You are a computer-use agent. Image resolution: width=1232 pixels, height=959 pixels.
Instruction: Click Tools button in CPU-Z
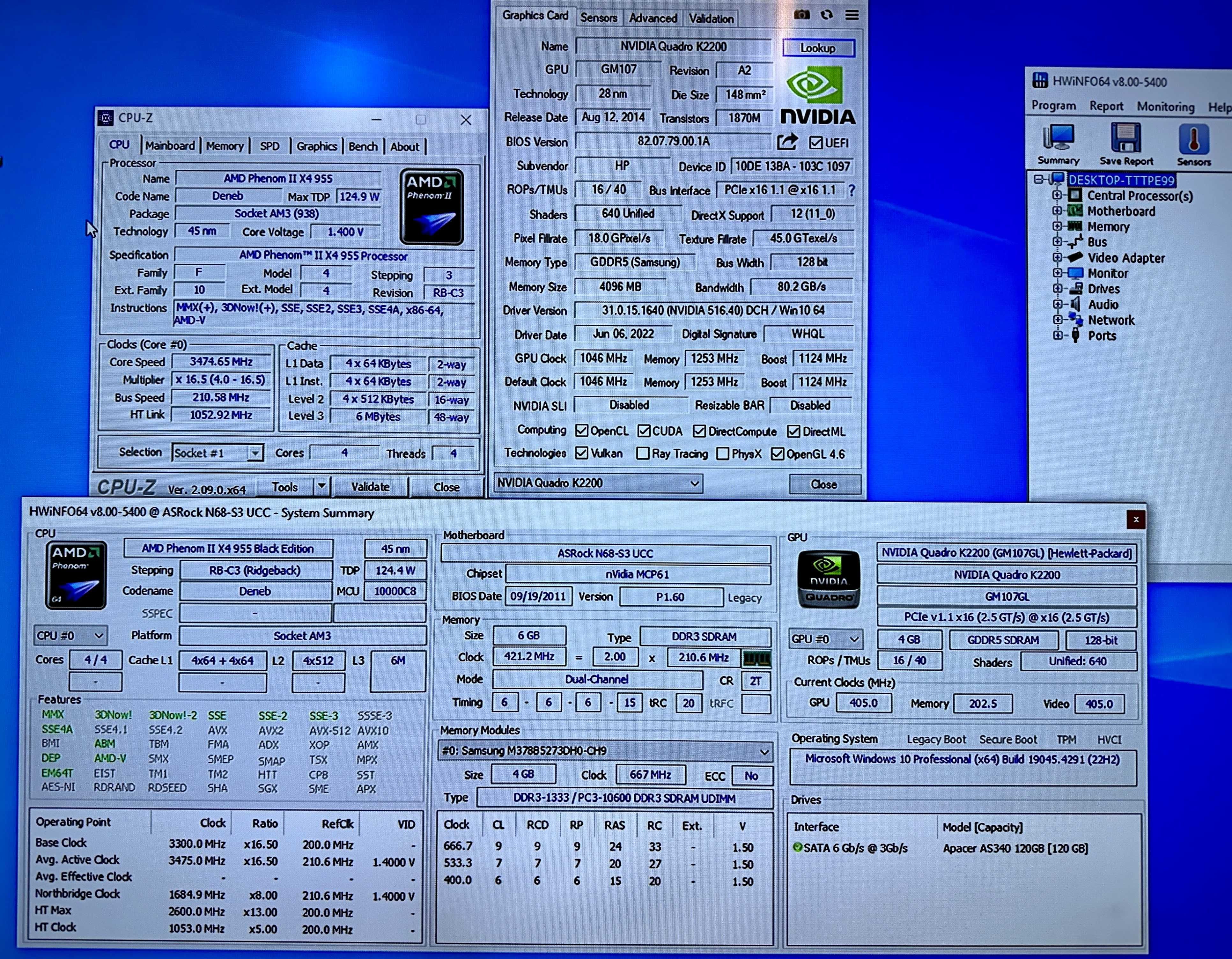[284, 486]
